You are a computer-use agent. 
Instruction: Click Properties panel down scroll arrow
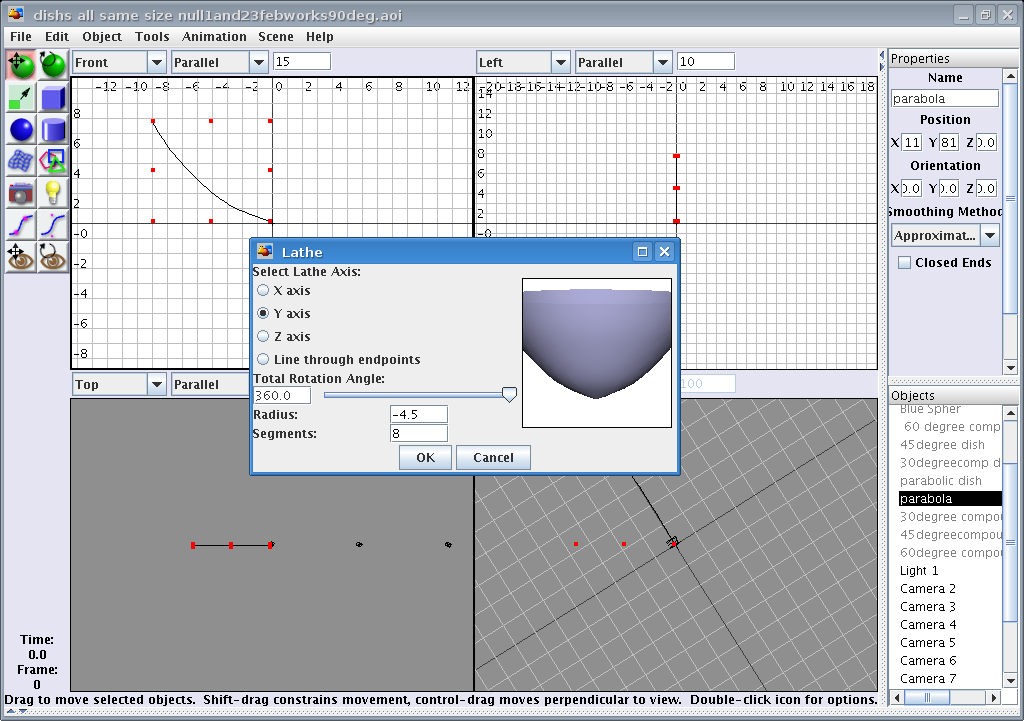(x=1010, y=368)
